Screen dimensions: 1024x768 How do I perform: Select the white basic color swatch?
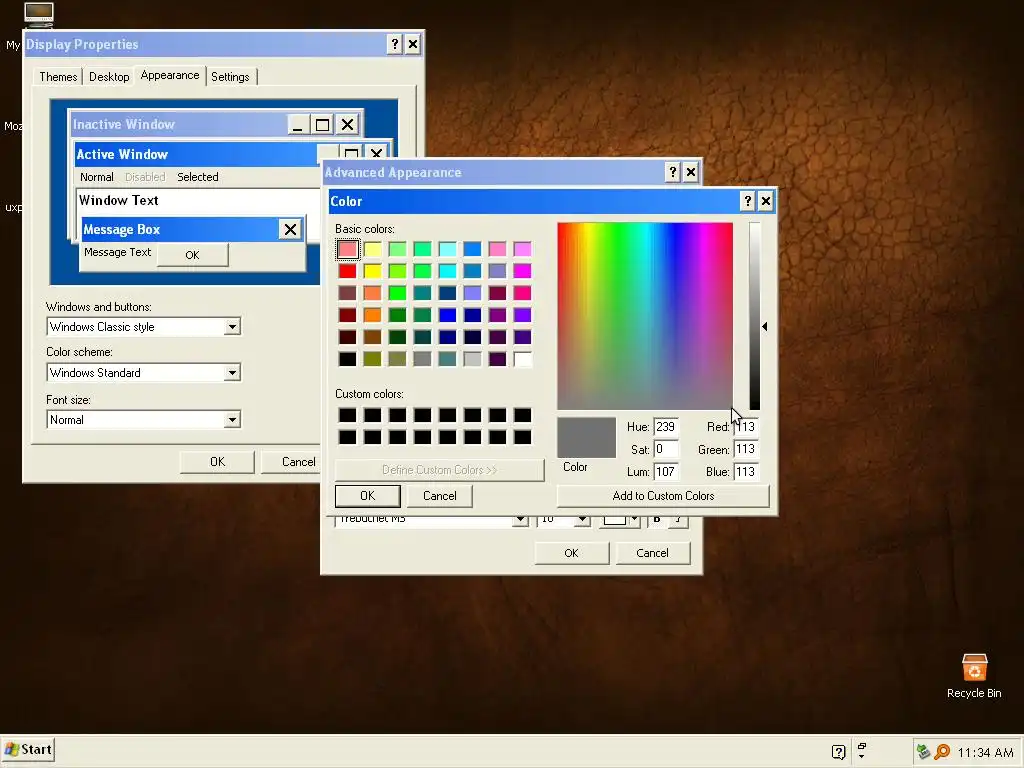pos(522,359)
